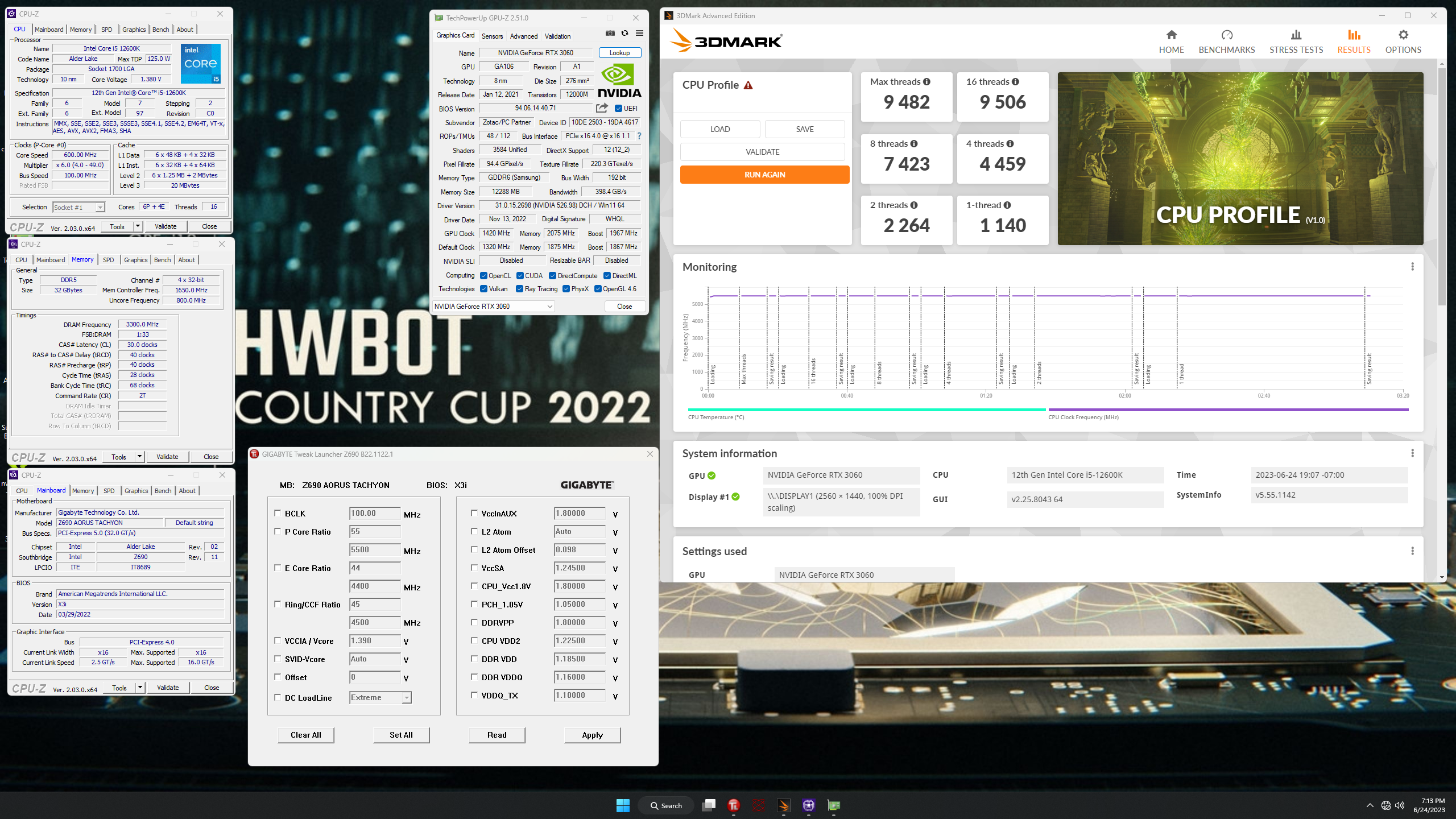Image resolution: width=1456 pixels, height=819 pixels.
Task: Open 3DMark taskbar icon
Action: 784,805
